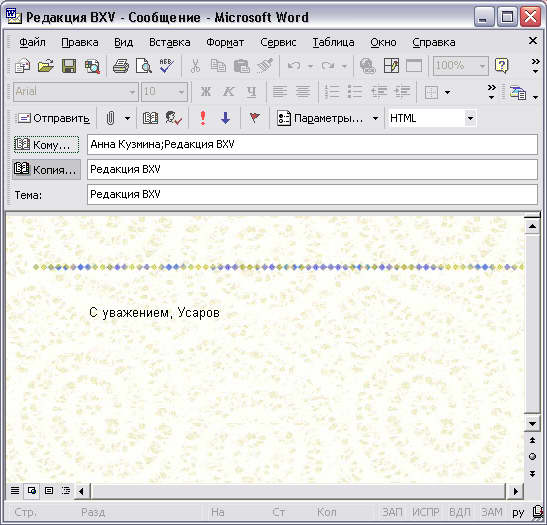
Task: Click the message flag icon
Action: click(255, 118)
